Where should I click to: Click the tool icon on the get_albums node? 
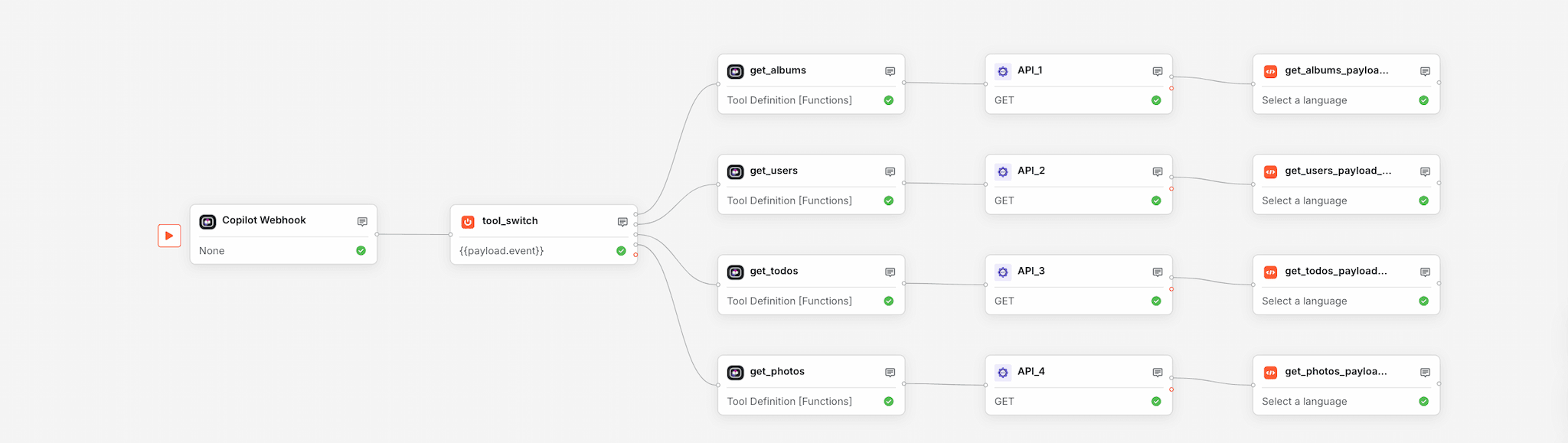click(x=736, y=71)
